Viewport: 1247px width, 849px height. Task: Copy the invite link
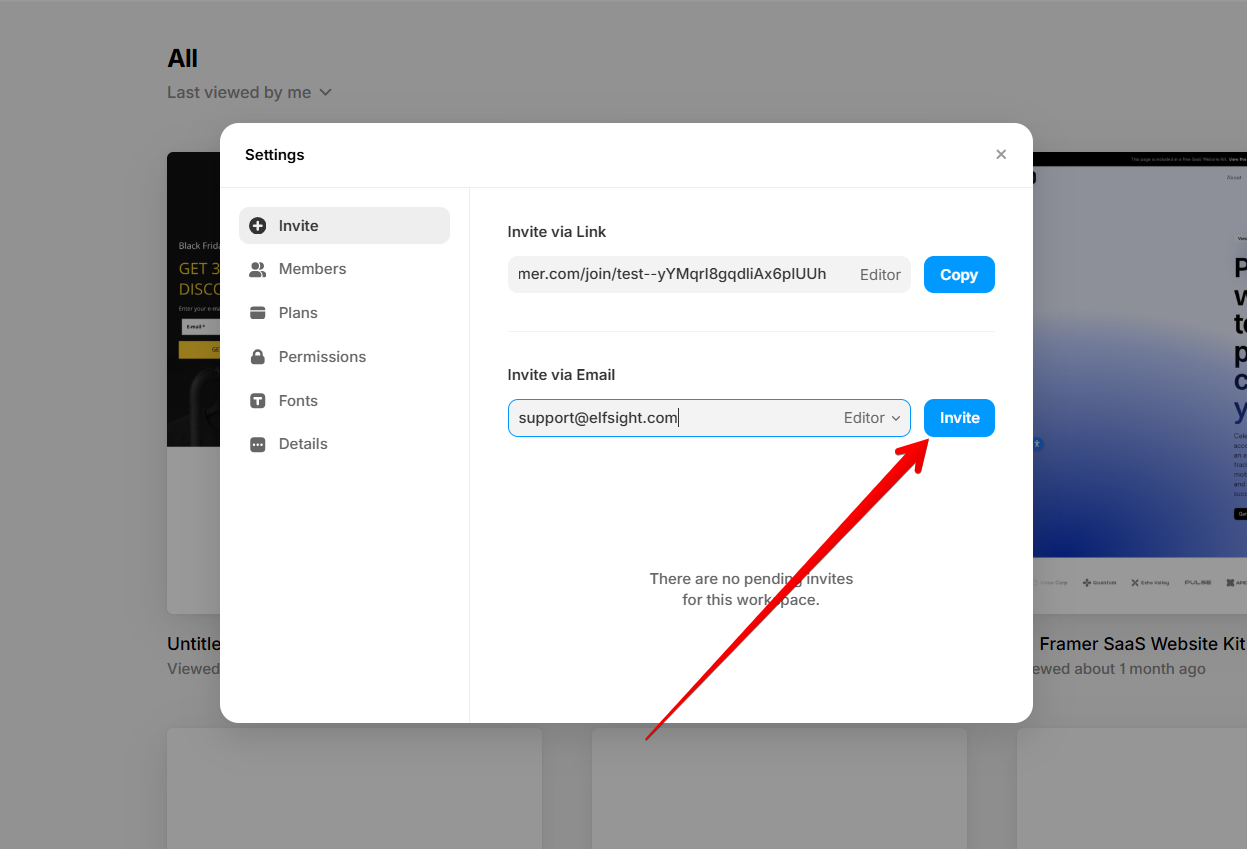point(959,275)
